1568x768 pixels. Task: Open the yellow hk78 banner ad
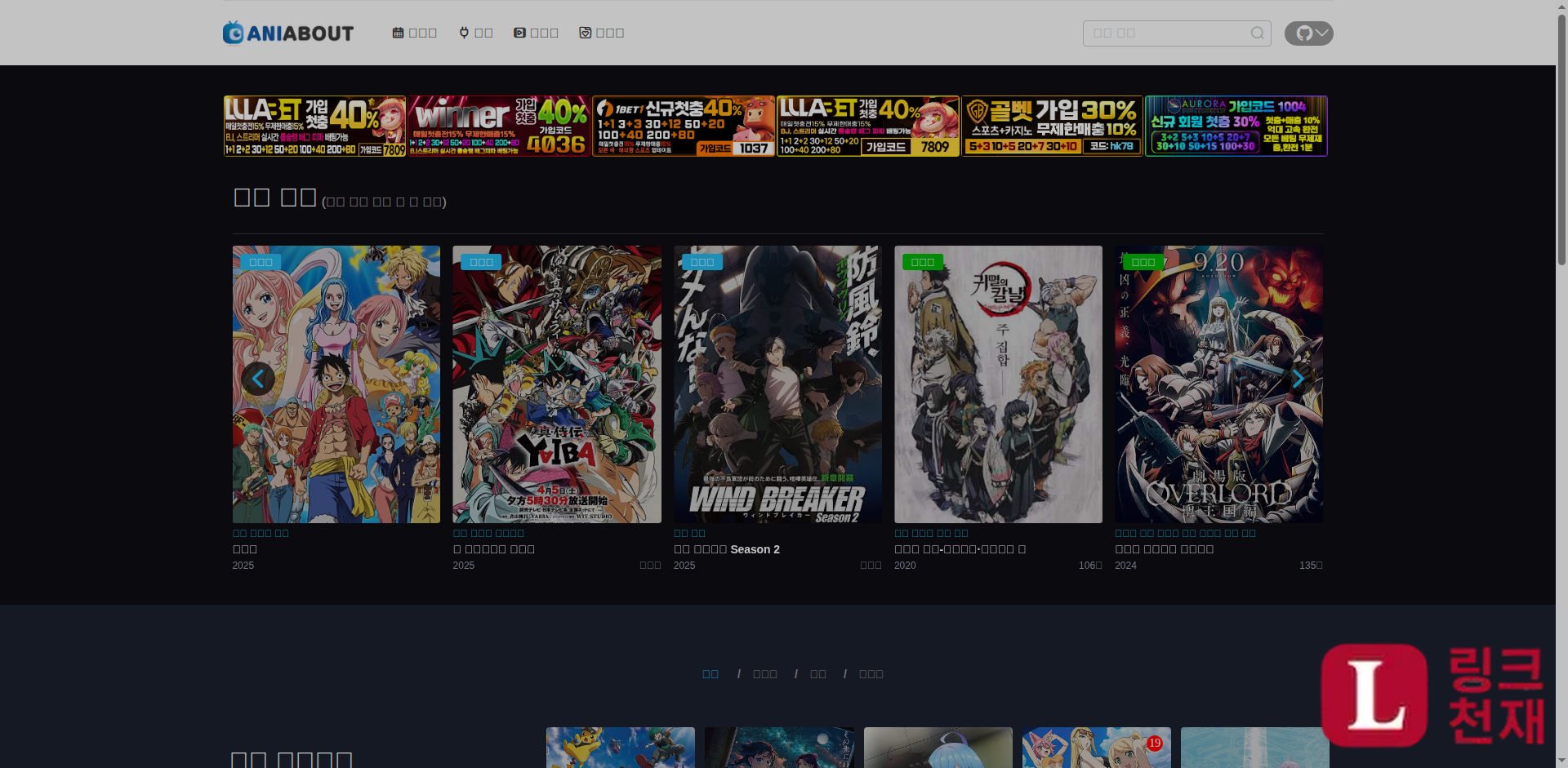1052,127
